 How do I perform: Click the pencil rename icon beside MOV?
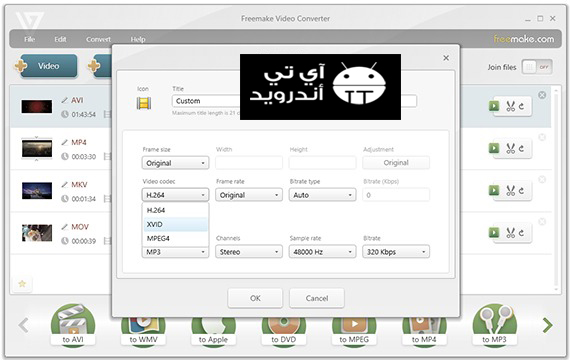point(65,227)
